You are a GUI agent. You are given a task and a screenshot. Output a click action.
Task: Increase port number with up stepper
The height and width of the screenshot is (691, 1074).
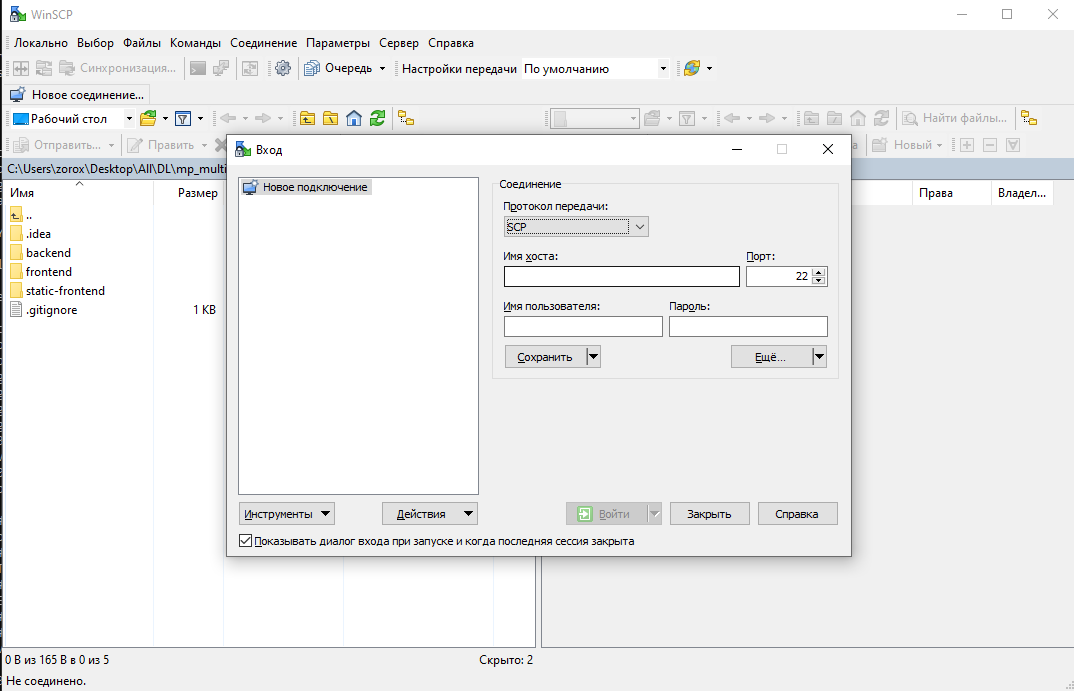[819, 272]
